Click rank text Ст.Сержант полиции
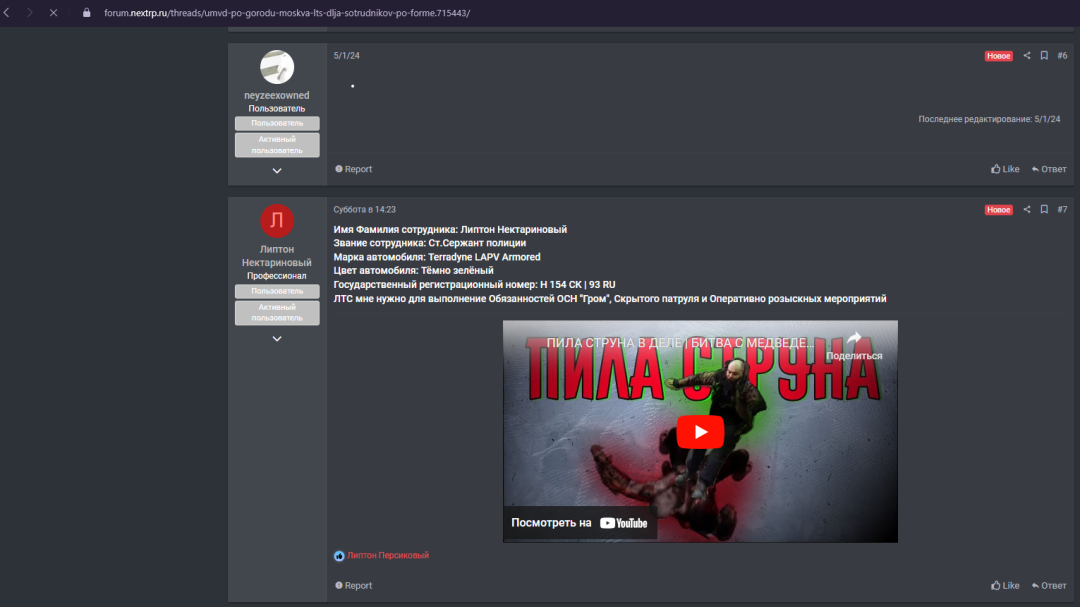This screenshot has height=607, width=1080. pos(477,243)
